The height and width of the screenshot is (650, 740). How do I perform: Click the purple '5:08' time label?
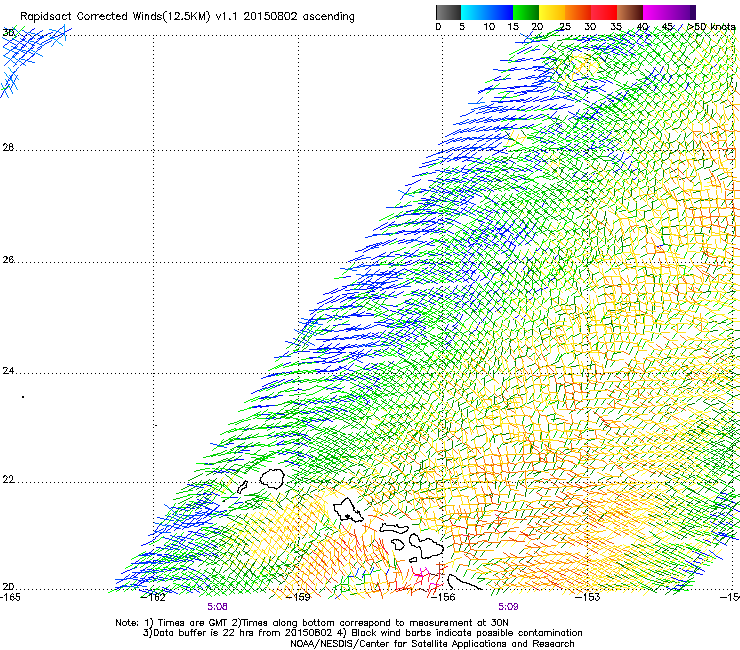point(217,607)
